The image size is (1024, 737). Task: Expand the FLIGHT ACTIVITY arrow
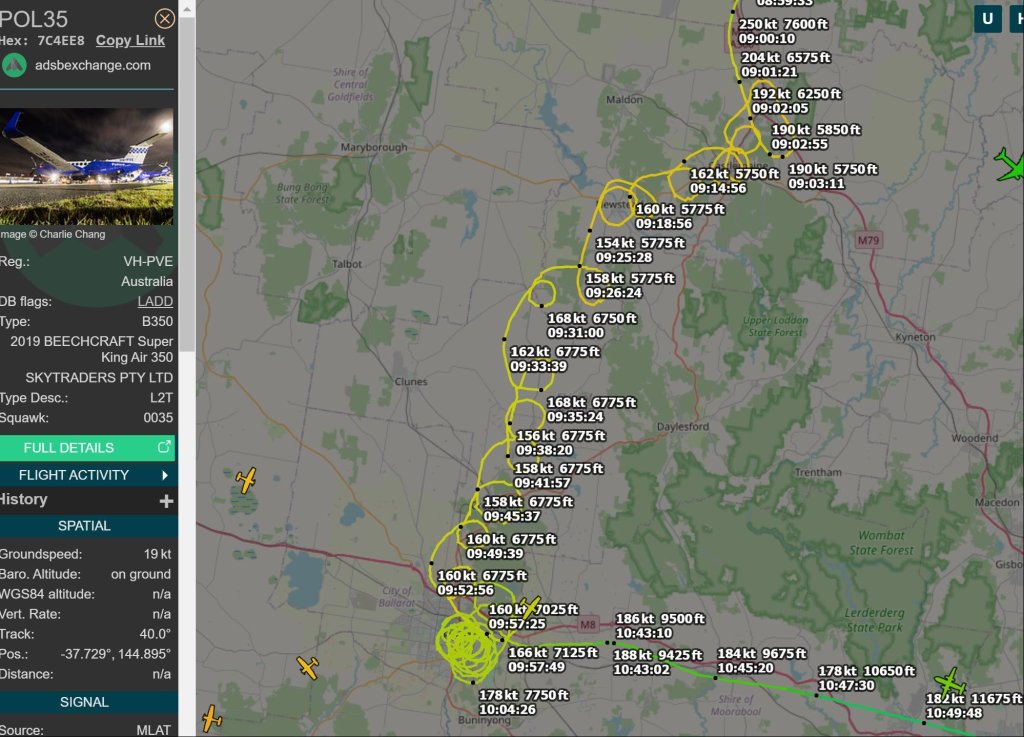164,475
